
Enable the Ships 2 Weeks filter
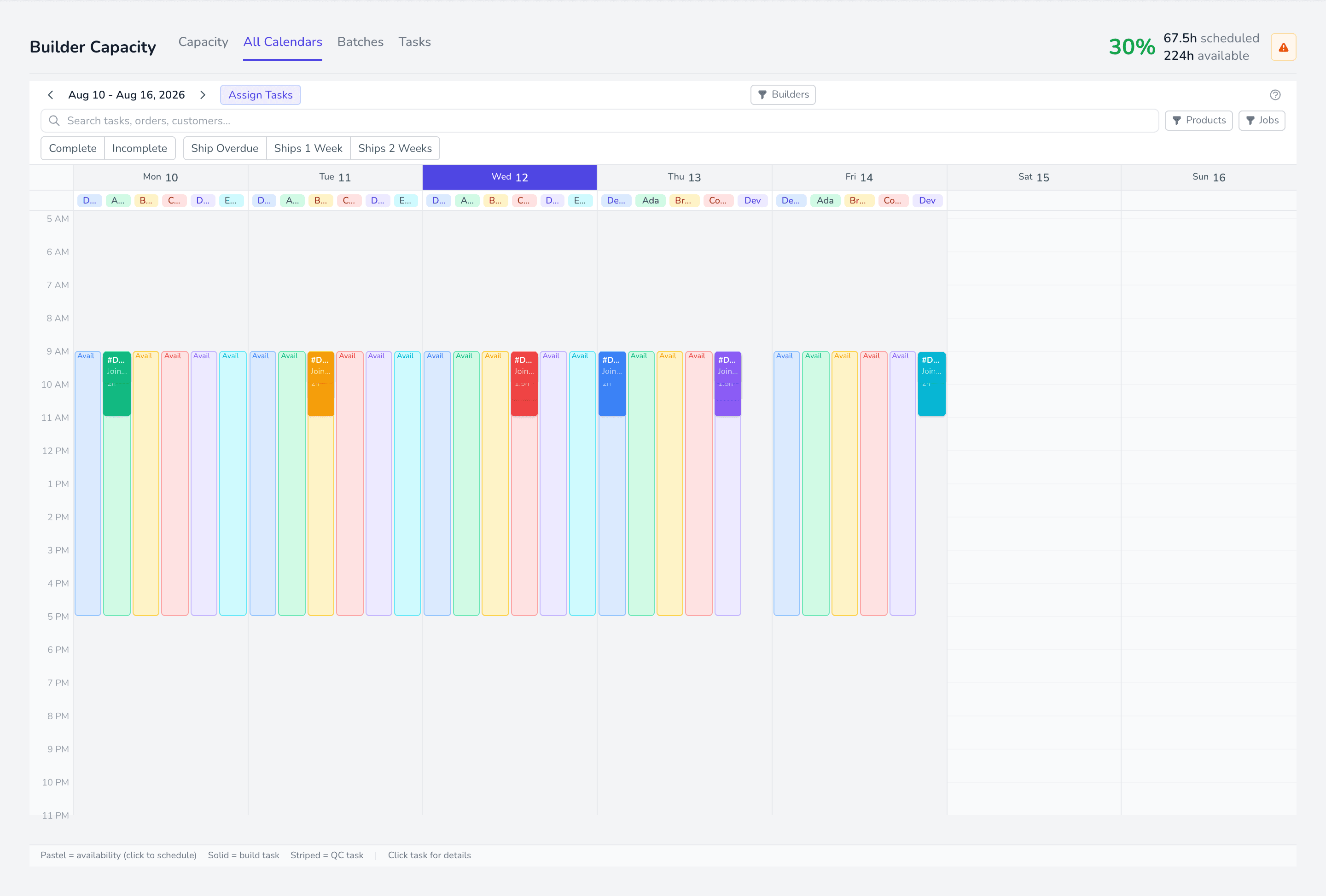[x=395, y=148]
